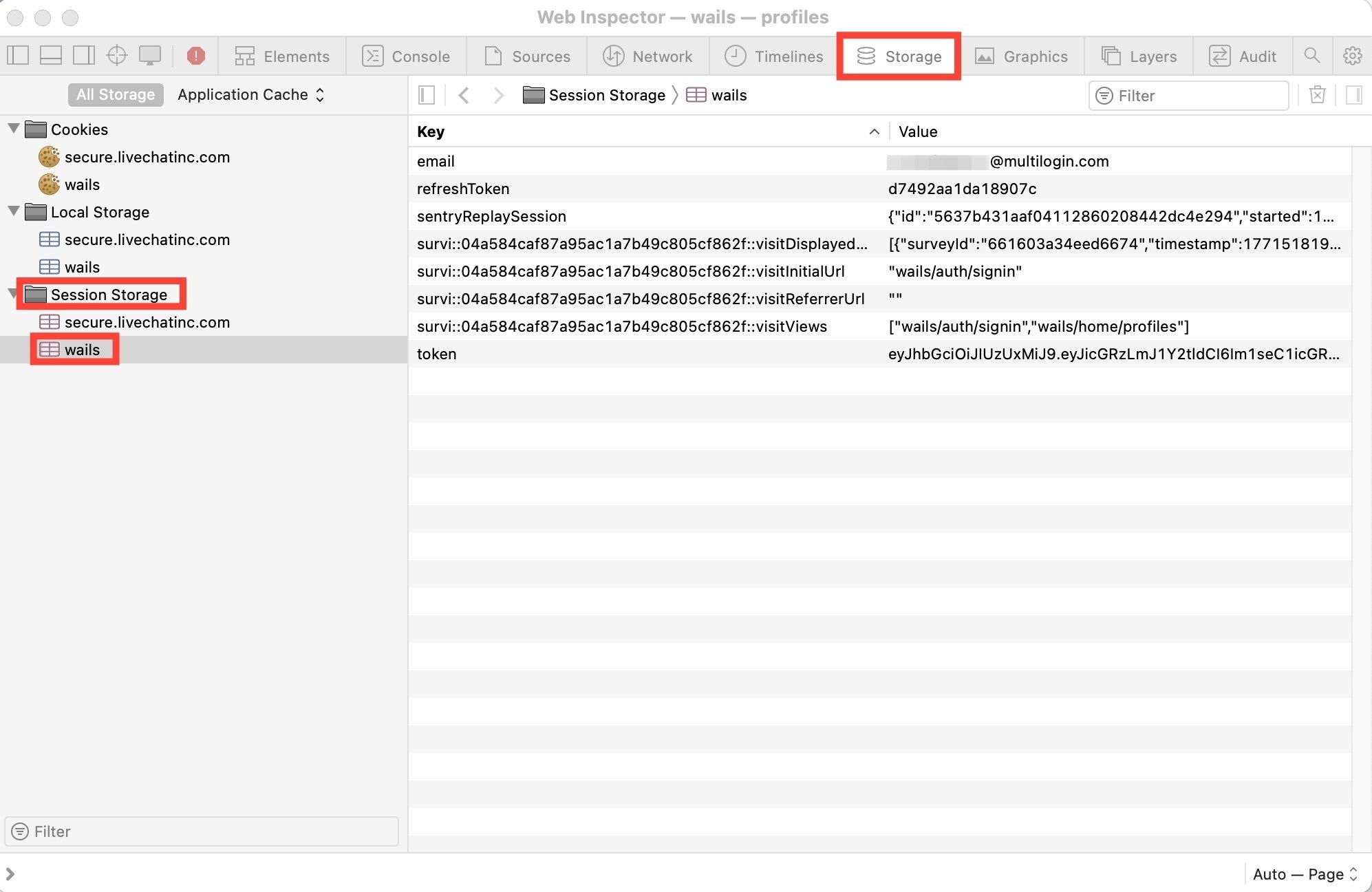
Task: Open search using the magnifying glass icon
Action: [x=1312, y=56]
